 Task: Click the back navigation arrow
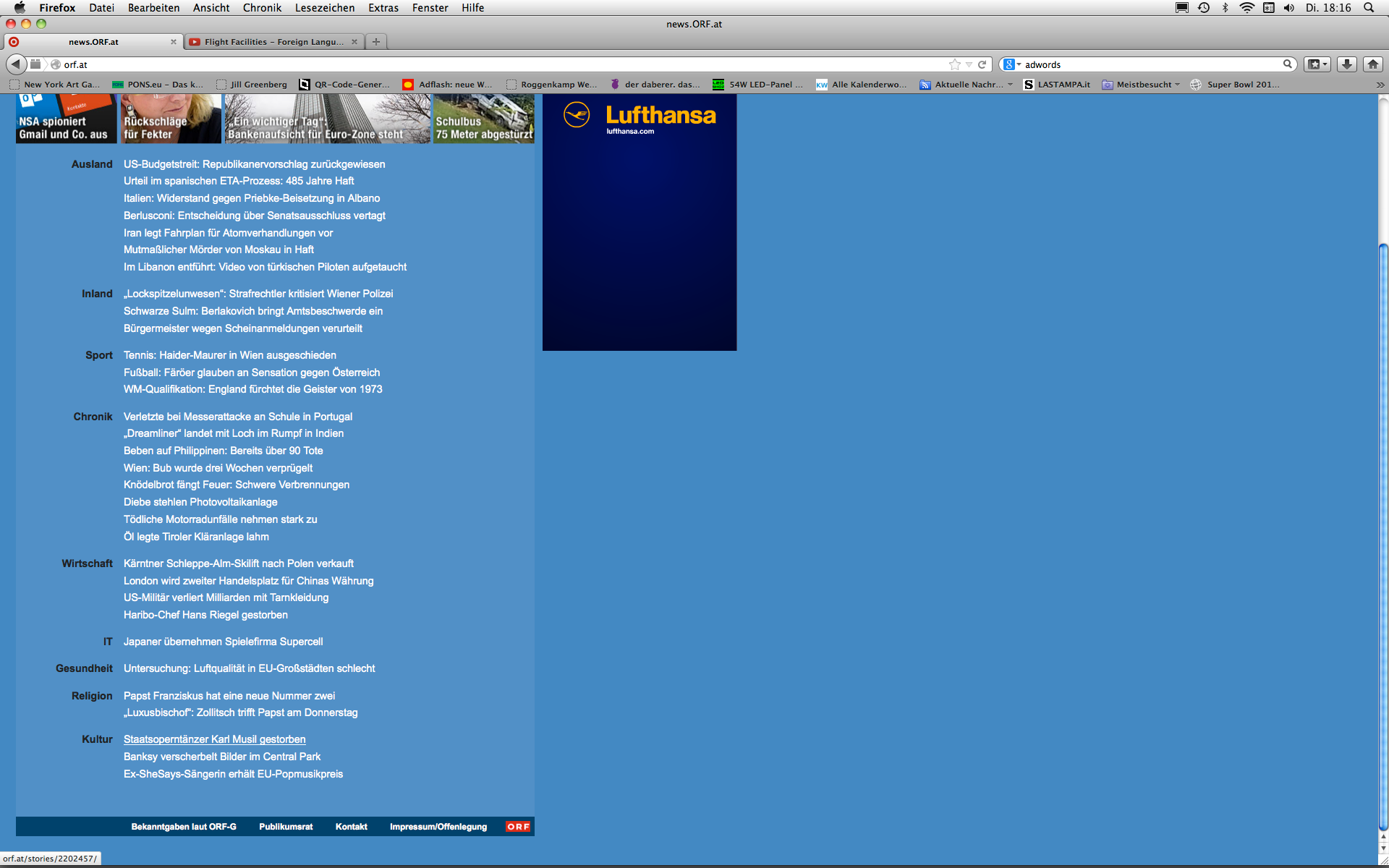click(16, 64)
